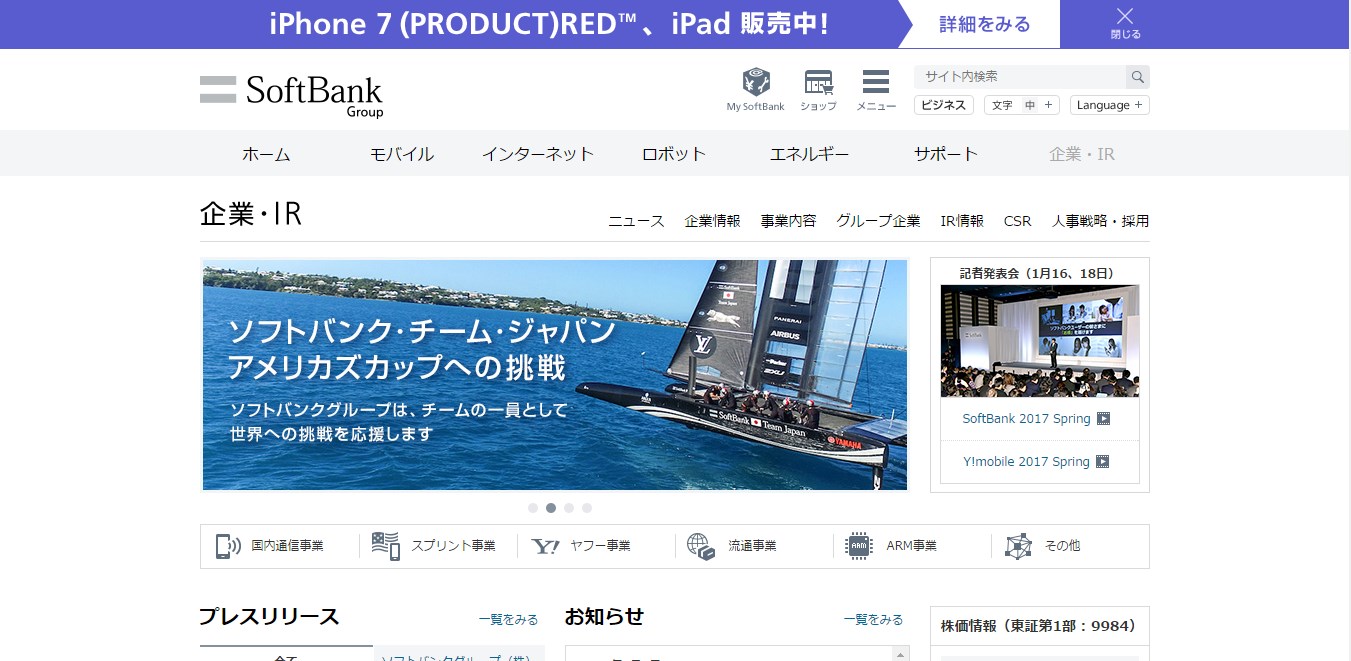This screenshot has height=661, width=1351.
Task: Select 中 text size option
Action: click(1029, 105)
